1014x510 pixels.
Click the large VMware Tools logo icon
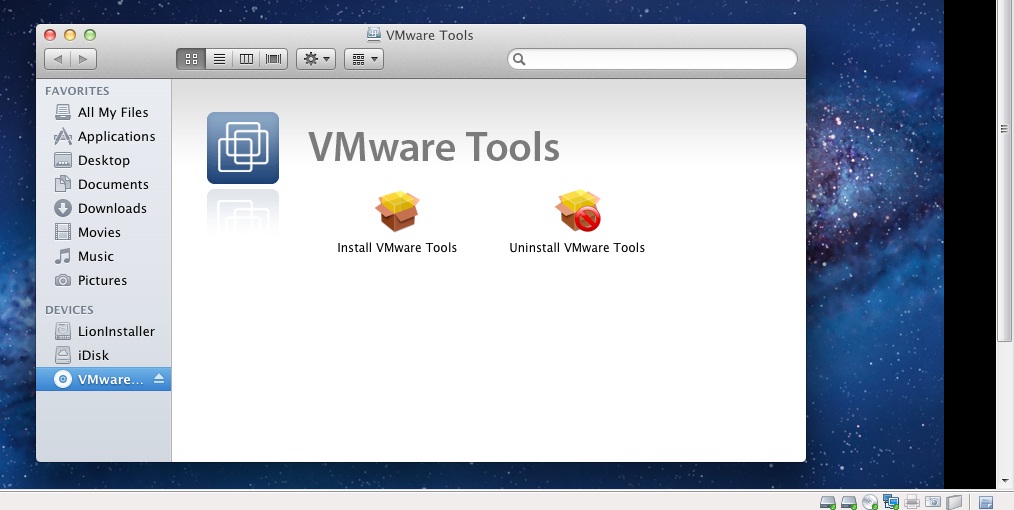coord(243,148)
